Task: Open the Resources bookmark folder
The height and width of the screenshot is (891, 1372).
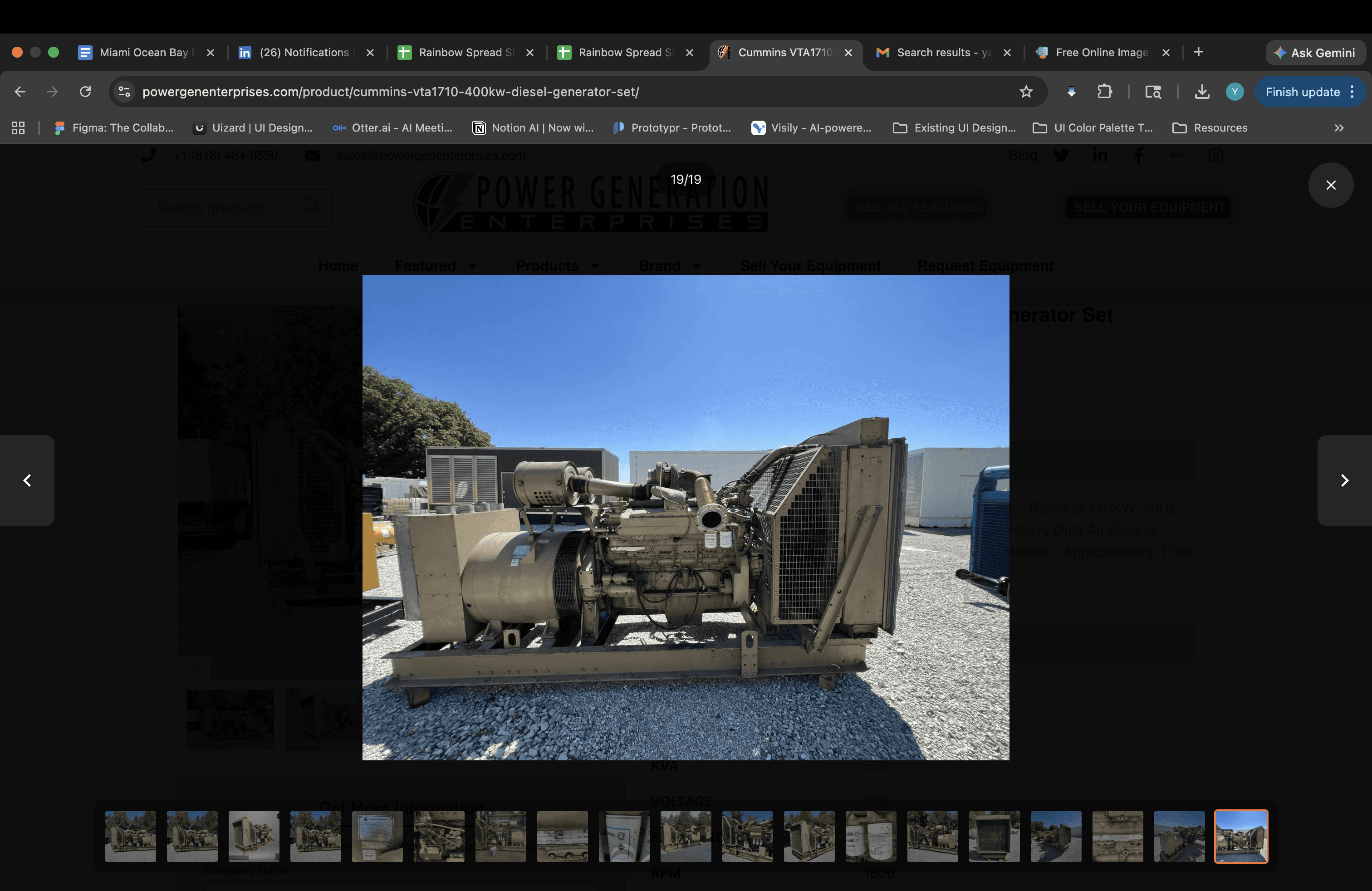Action: [x=1210, y=128]
